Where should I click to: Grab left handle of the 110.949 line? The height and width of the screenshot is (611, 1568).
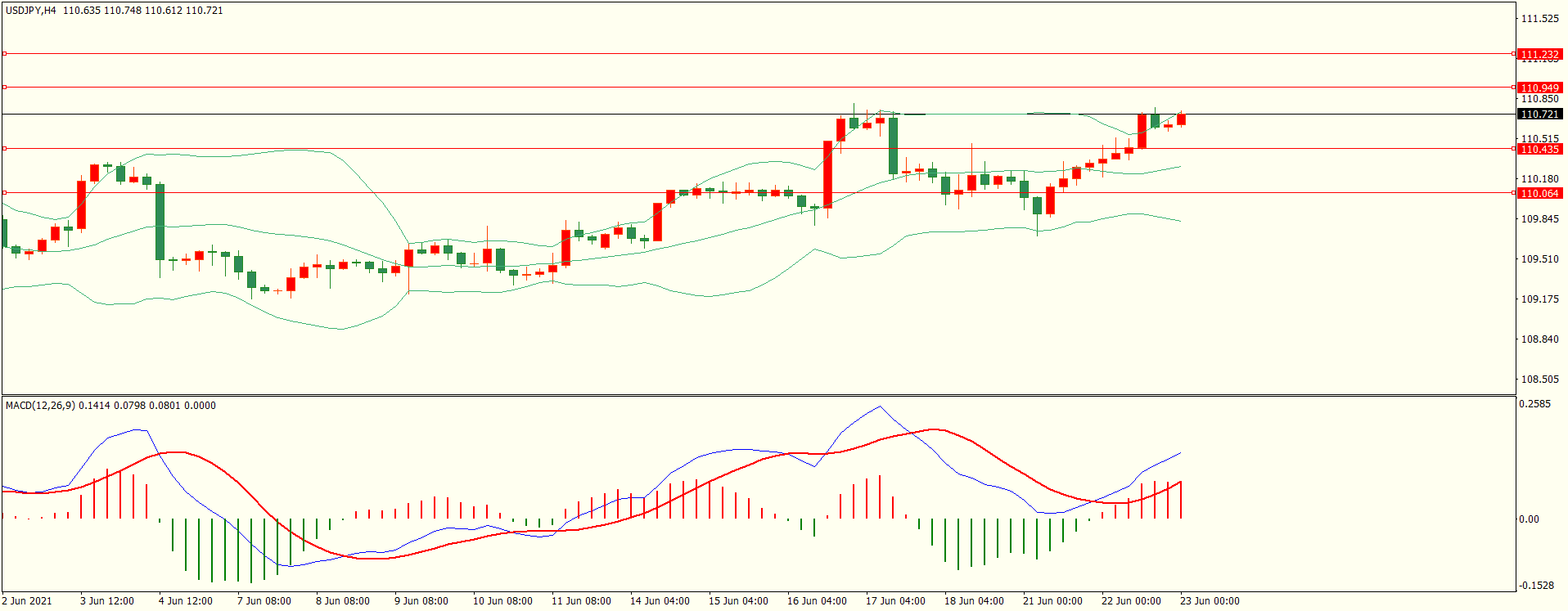[4, 87]
